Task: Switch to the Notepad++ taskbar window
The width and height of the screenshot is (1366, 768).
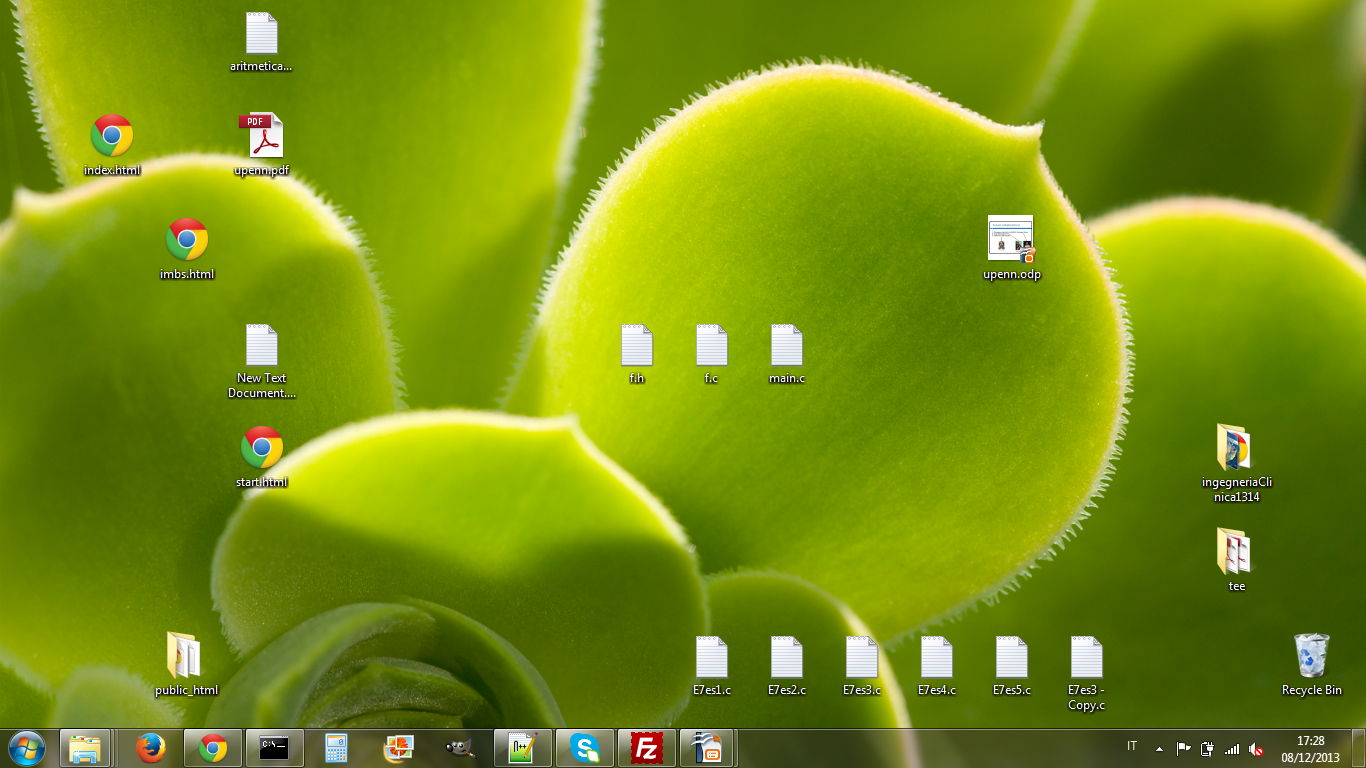Action: [x=523, y=748]
